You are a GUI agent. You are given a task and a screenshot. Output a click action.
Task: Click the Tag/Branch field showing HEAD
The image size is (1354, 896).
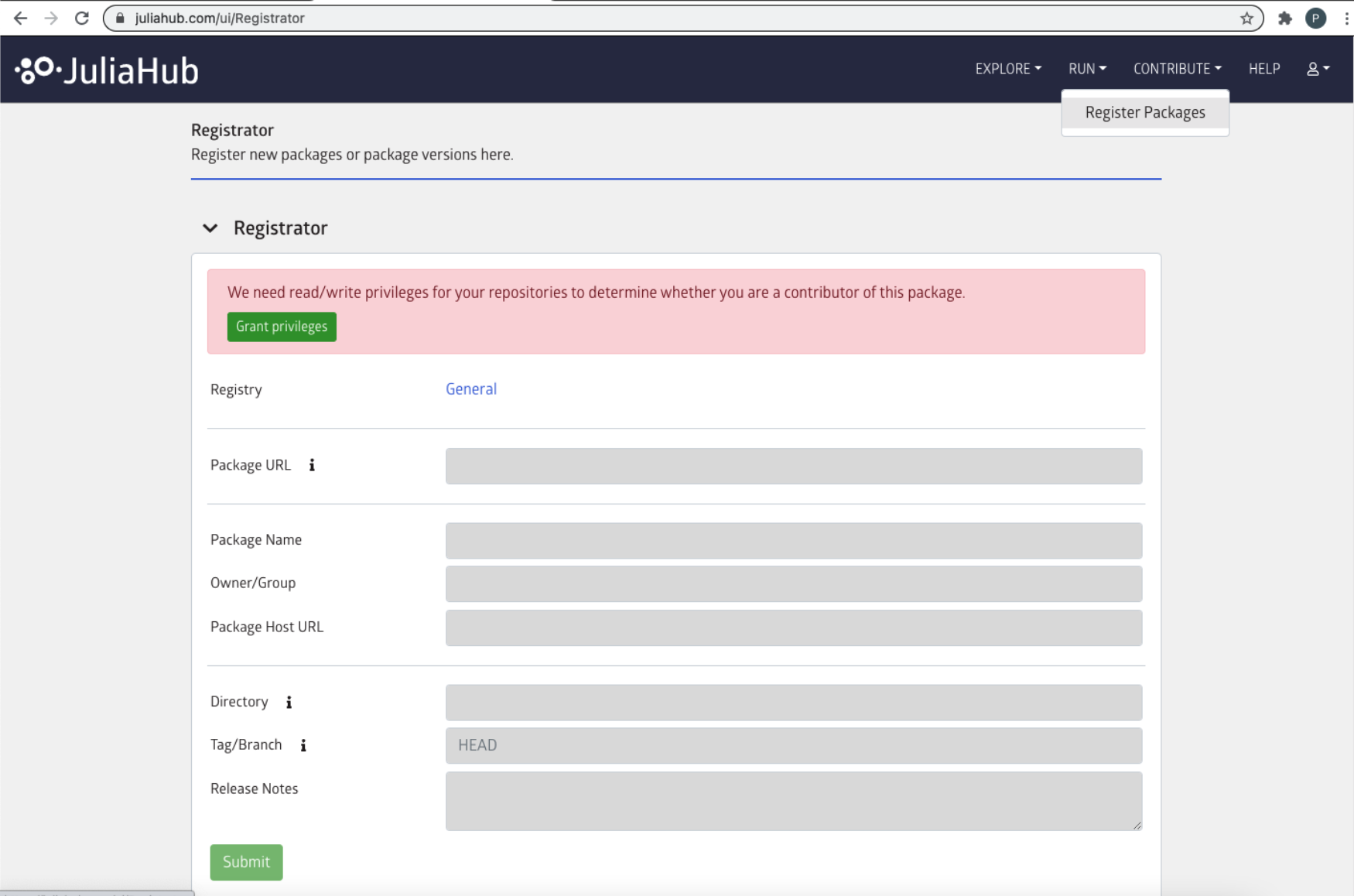pyautogui.click(x=794, y=745)
